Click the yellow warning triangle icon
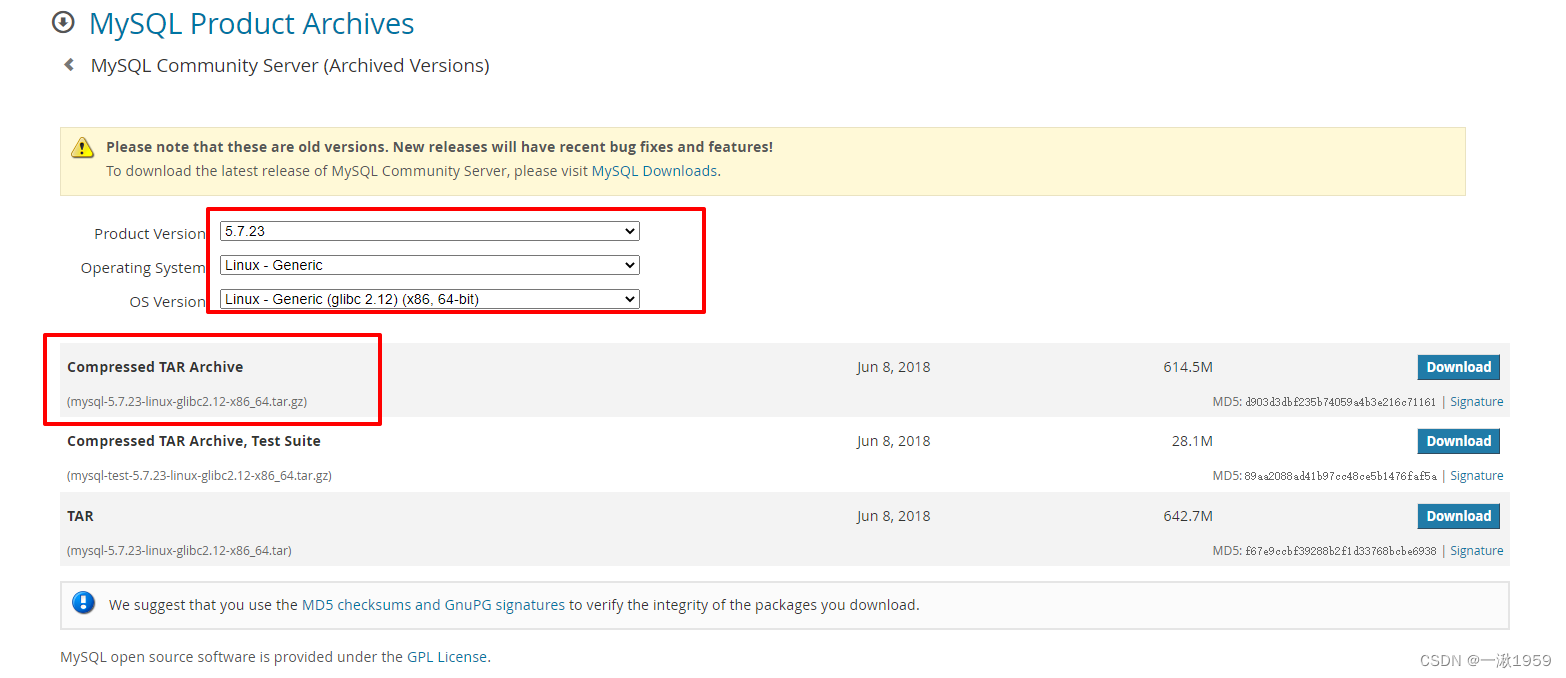This screenshot has height=678, width=1566. 82,148
